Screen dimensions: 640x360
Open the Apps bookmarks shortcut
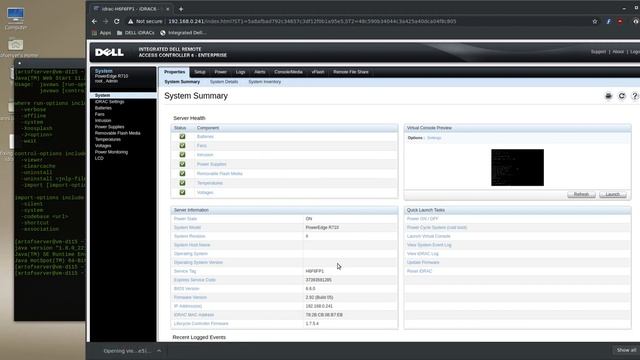pos(101,33)
